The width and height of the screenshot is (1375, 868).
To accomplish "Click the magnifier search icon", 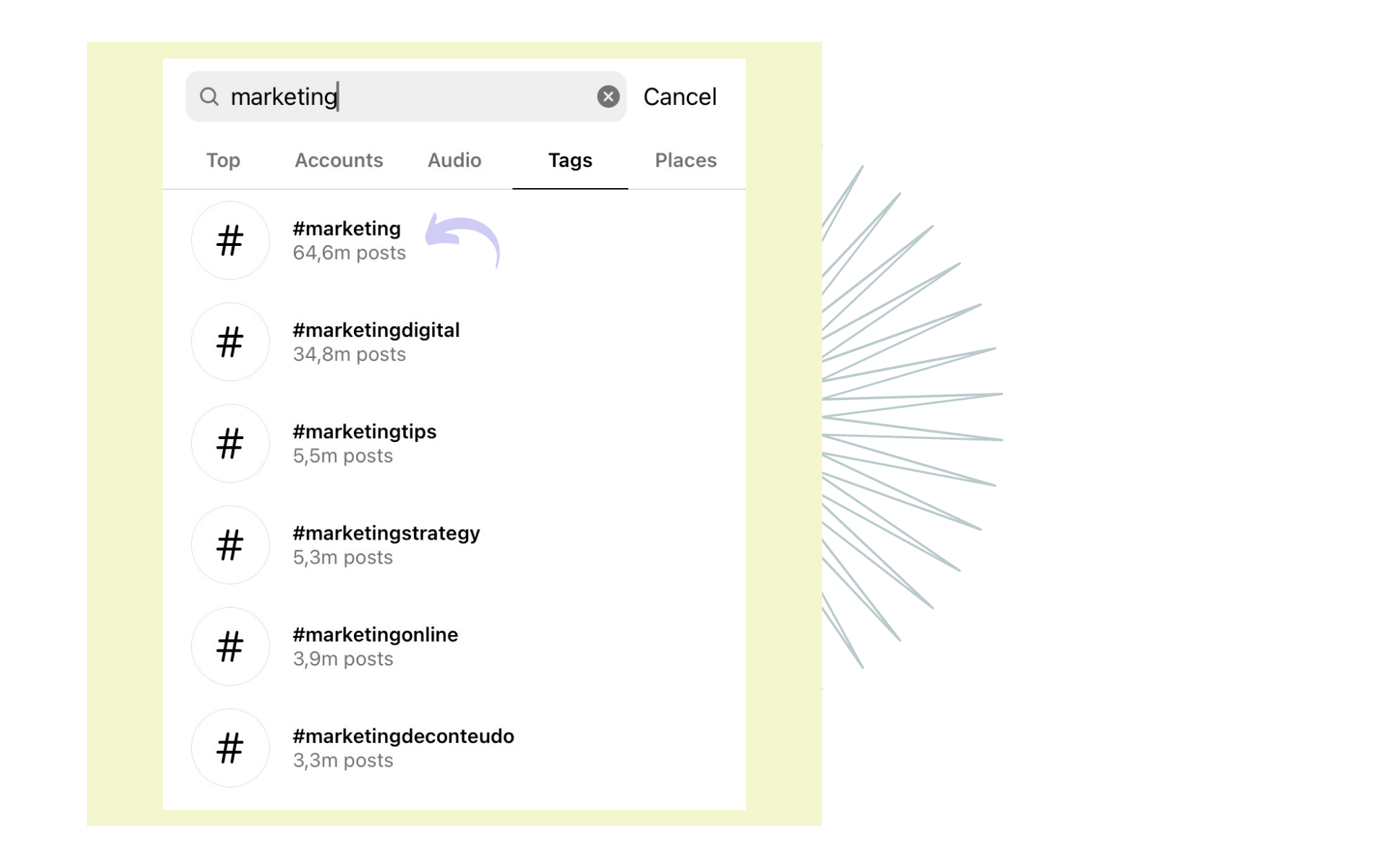I will click(209, 96).
